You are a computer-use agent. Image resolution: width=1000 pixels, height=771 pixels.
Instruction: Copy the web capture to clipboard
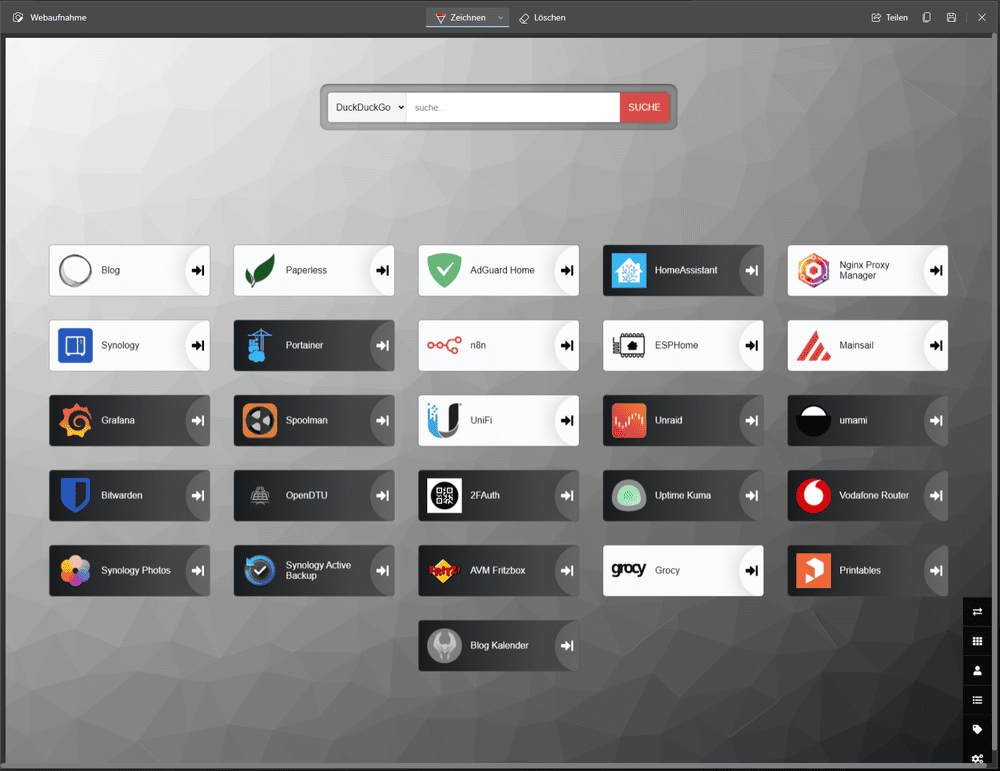[927, 18]
